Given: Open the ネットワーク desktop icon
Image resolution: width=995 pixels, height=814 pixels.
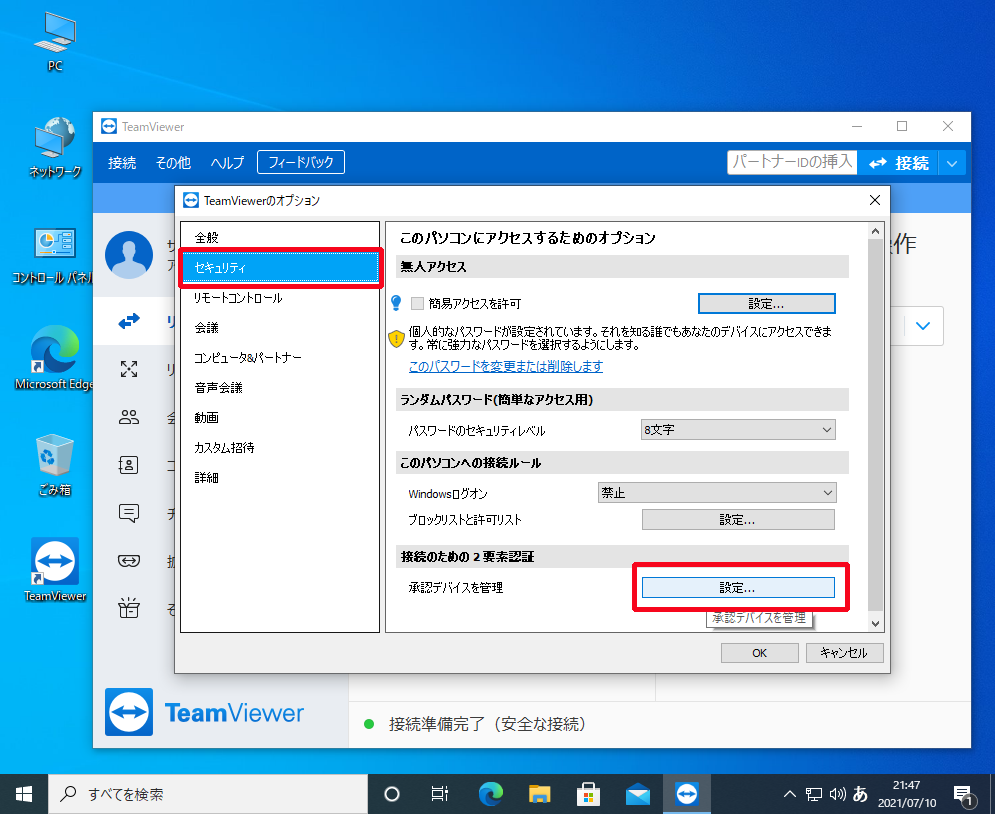Looking at the screenshot, I should click(55, 141).
